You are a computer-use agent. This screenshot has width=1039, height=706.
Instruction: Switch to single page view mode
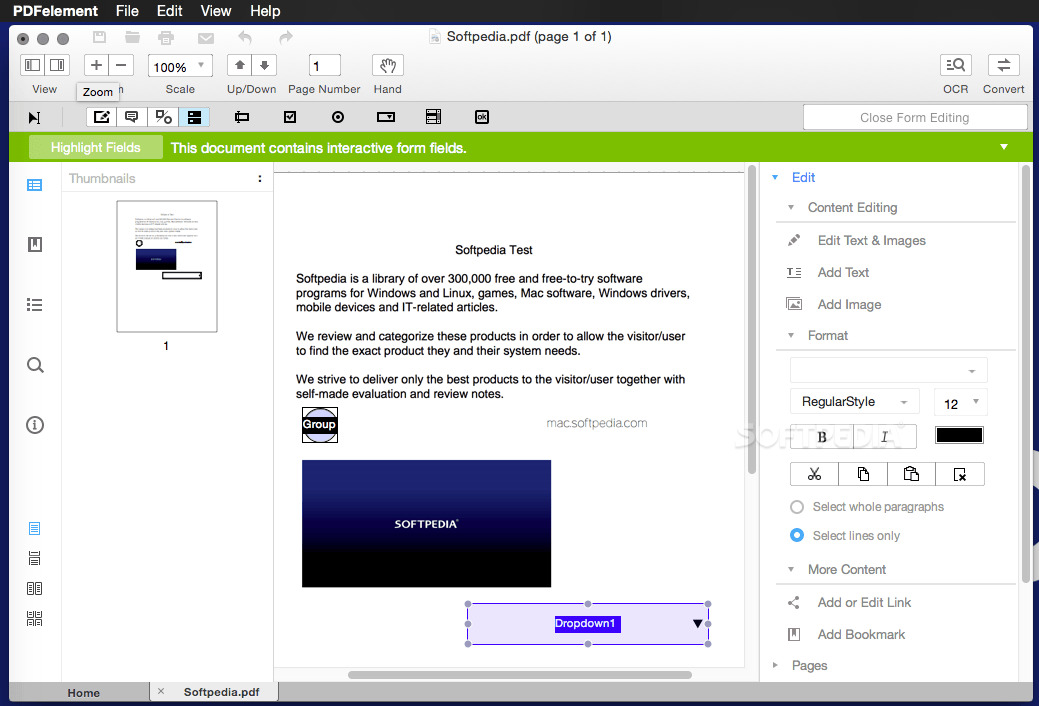click(x=34, y=528)
